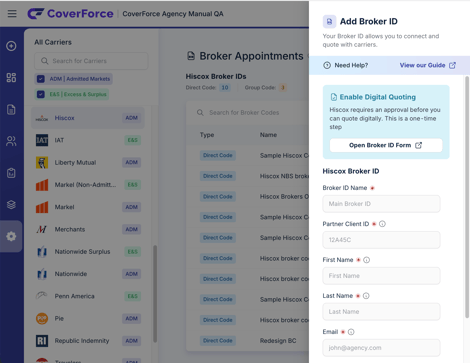This screenshot has width=470, height=363.
Task: Click the carriers list scrollbar
Action: pyautogui.click(x=155, y=294)
